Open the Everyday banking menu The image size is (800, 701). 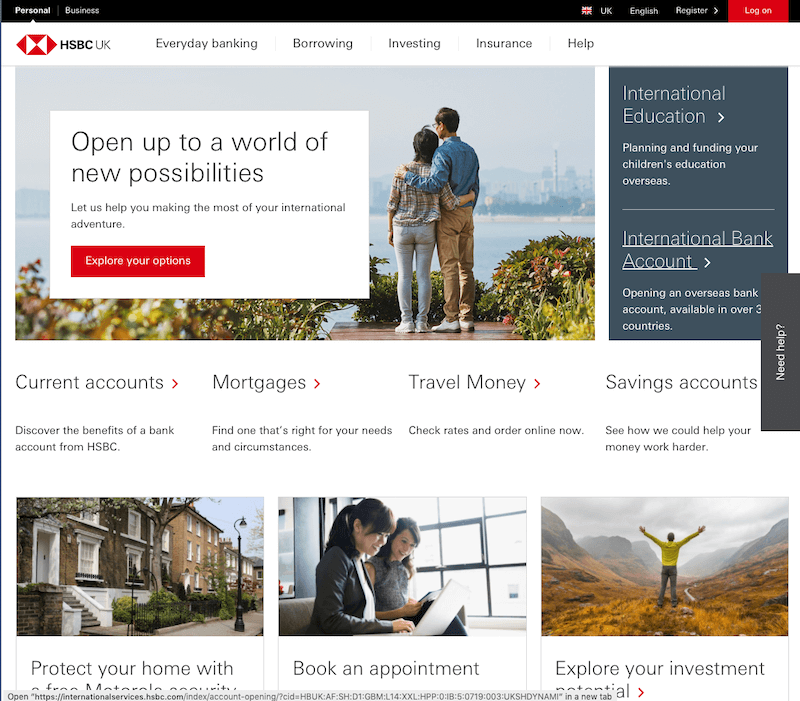coord(207,43)
